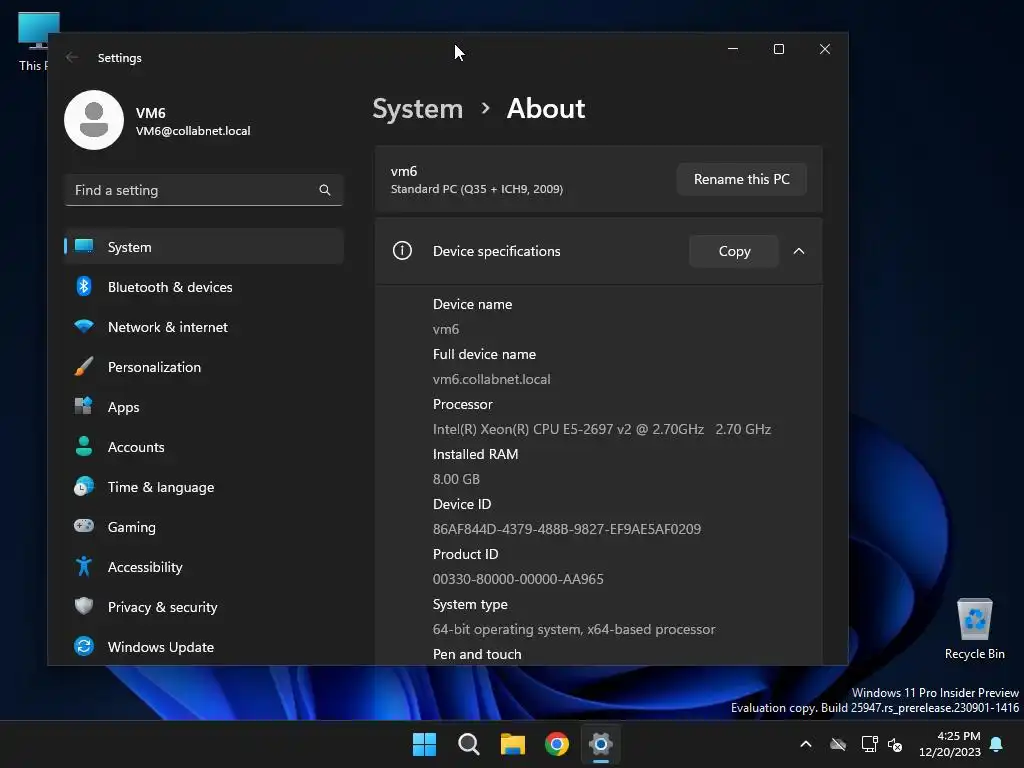
Task: Open the Windows Start menu
Action: pos(424,744)
